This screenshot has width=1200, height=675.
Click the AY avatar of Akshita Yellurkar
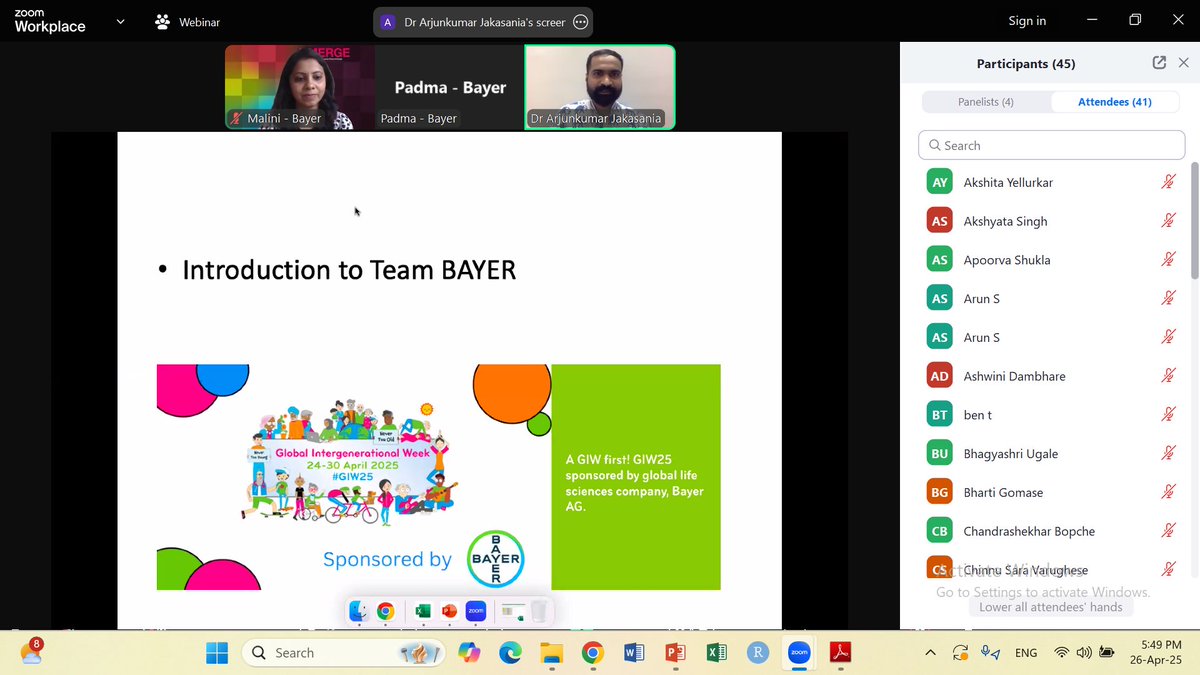(x=940, y=182)
